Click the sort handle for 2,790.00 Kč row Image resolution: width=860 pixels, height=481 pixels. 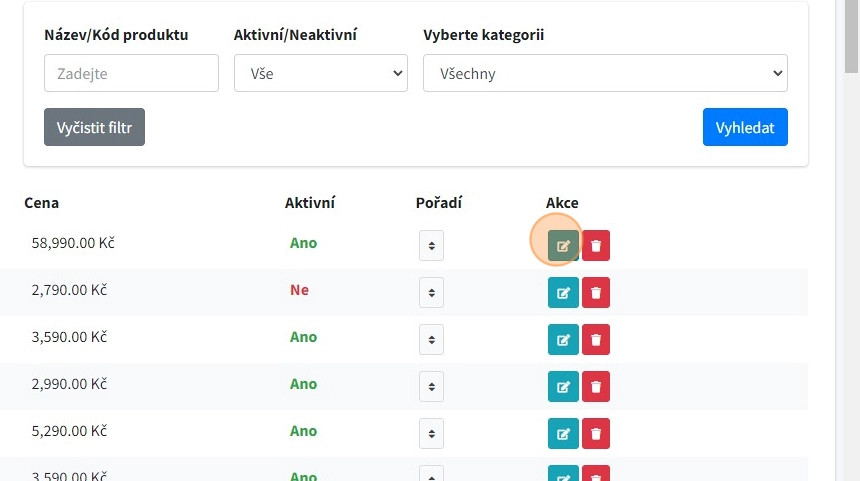[x=431, y=292]
